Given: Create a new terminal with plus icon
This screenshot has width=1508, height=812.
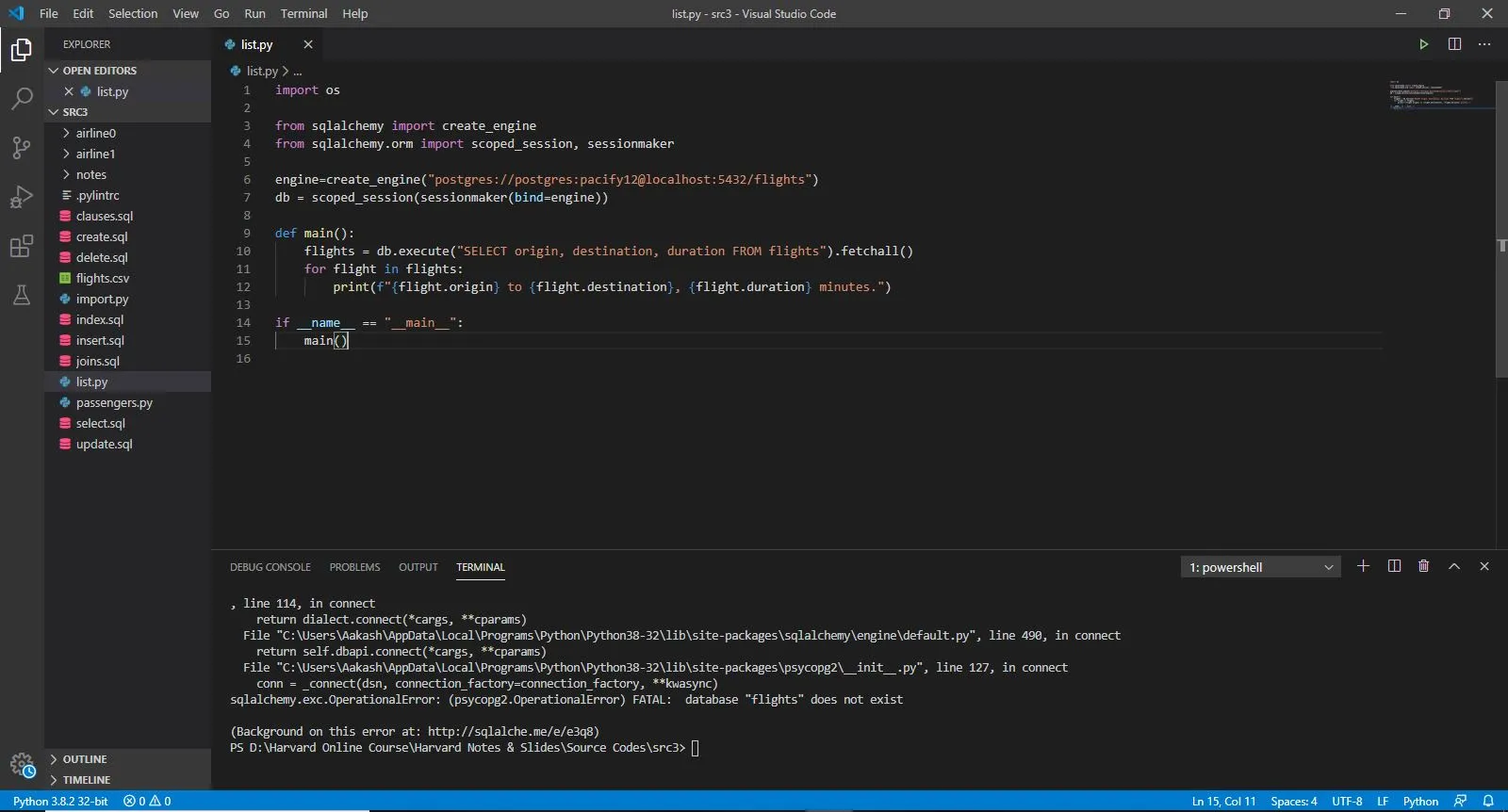Looking at the screenshot, I should [1363, 566].
